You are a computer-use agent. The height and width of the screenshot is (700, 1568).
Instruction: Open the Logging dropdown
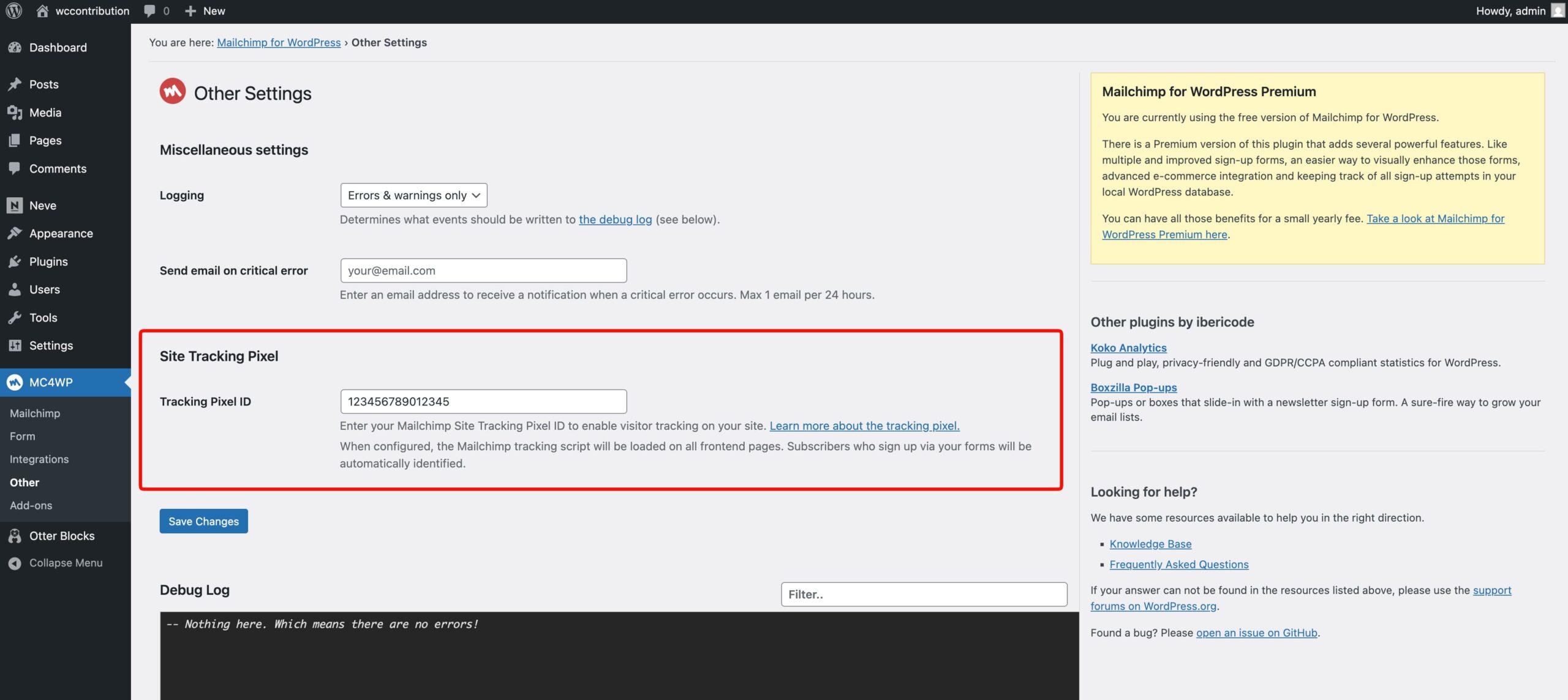(x=414, y=195)
